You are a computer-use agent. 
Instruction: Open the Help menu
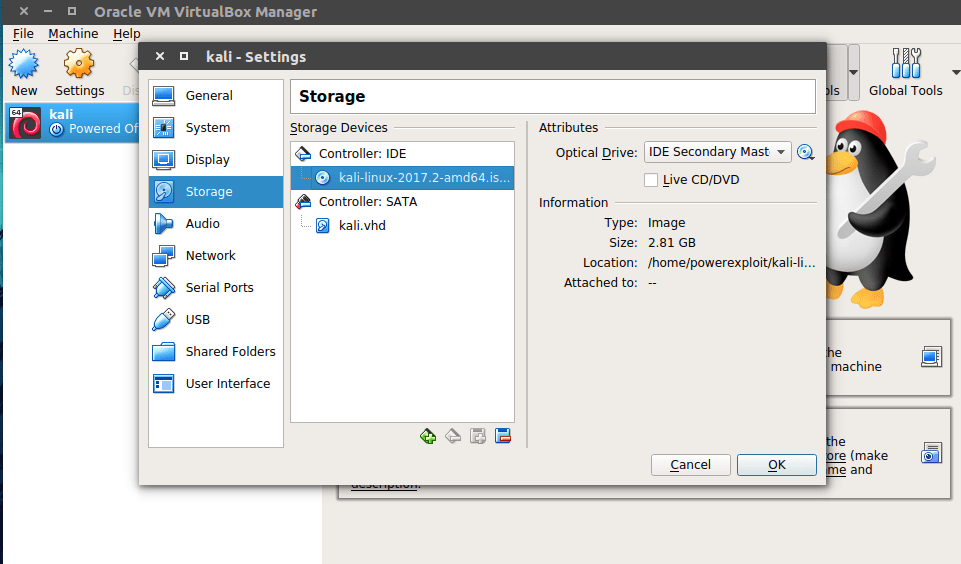[x=126, y=34]
